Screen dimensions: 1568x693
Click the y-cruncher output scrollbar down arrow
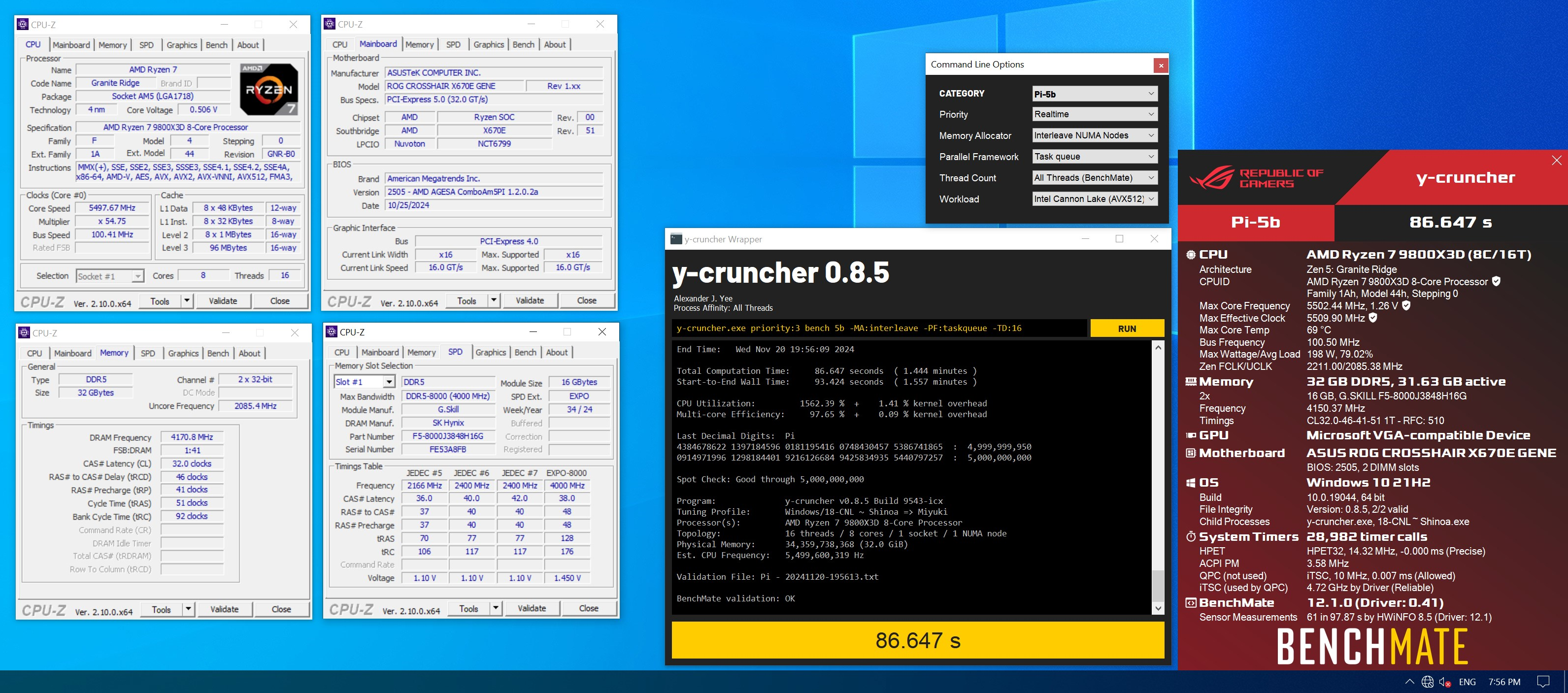click(1158, 608)
